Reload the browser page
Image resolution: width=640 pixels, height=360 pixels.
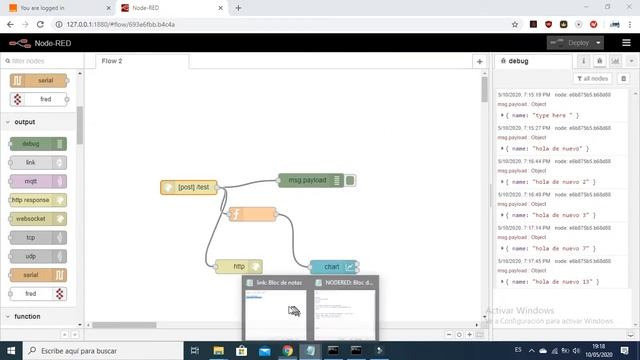coord(40,24)
